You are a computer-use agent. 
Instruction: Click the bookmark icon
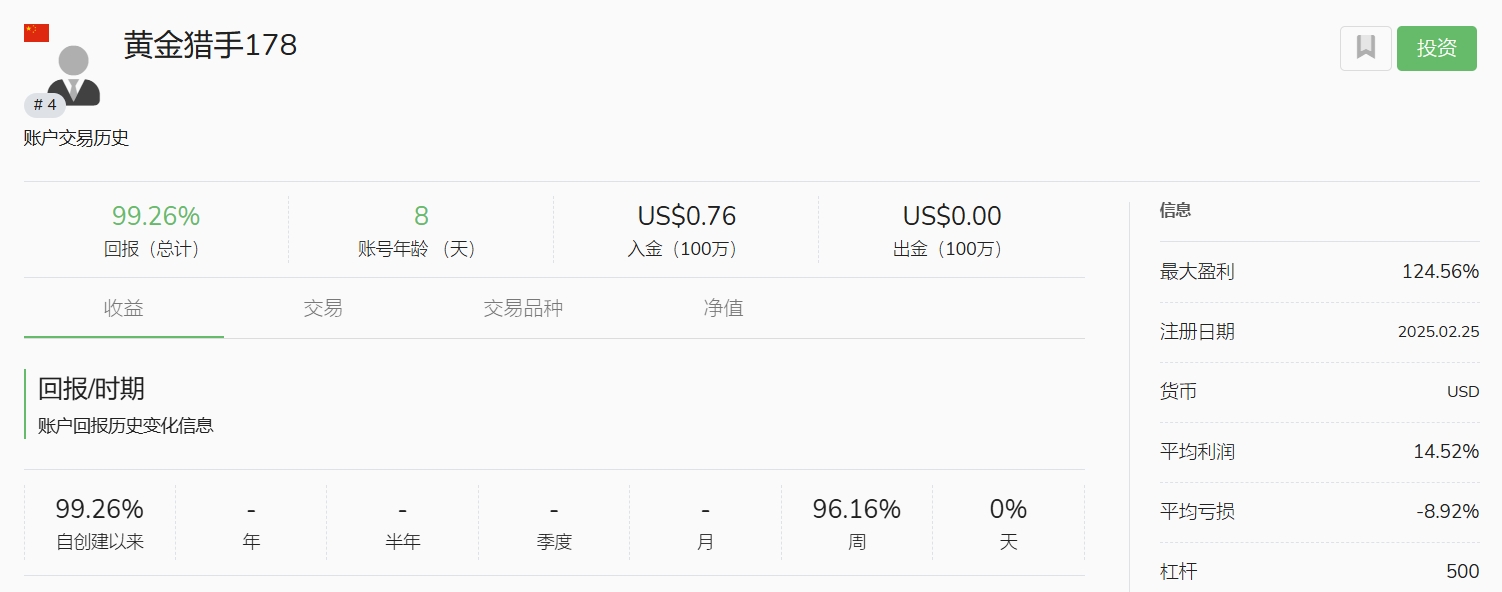click(x=1365, y=48)
